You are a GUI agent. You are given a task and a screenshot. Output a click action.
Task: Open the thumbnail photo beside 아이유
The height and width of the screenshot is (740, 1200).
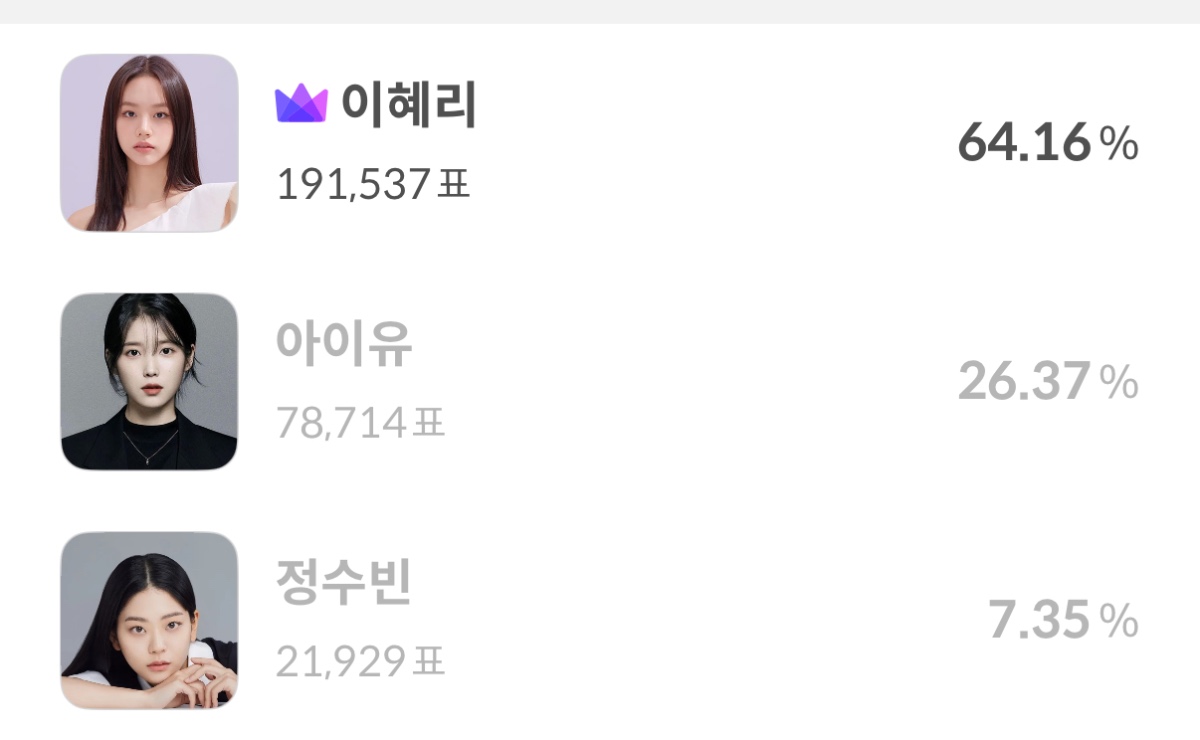coord(149,381)
